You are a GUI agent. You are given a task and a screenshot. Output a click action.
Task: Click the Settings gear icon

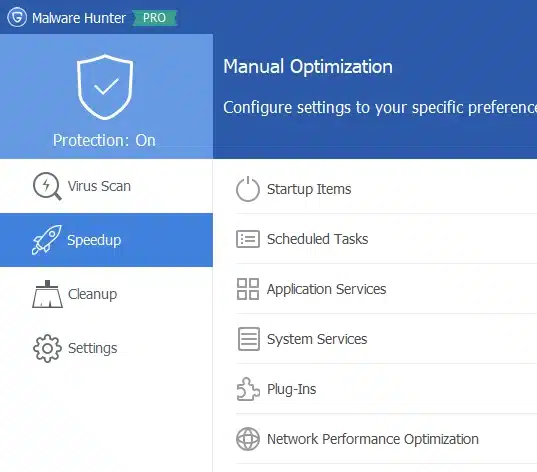(x=47, y=348)
